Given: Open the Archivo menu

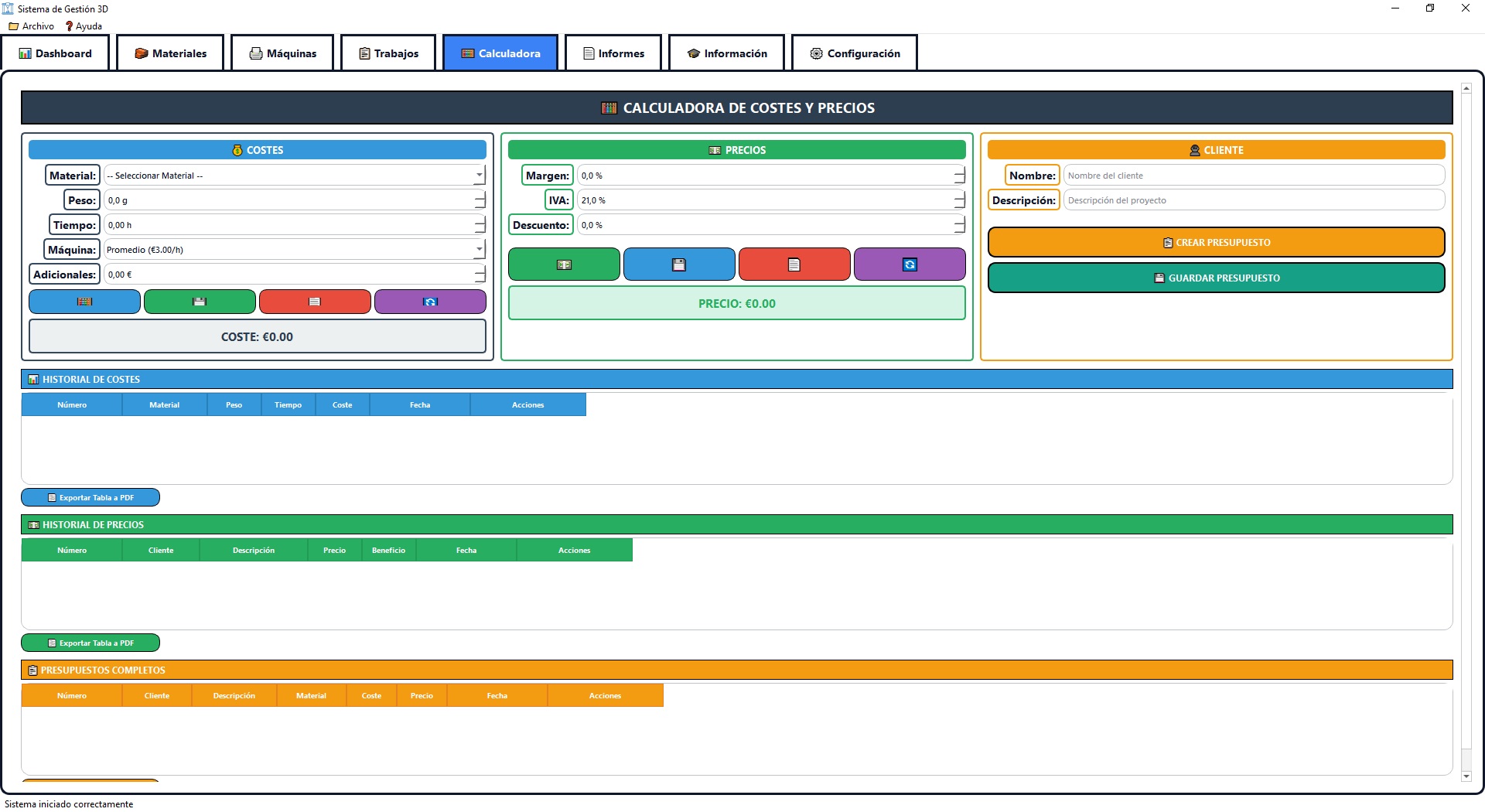Looking at the screenshot, I should coord(32,26).
